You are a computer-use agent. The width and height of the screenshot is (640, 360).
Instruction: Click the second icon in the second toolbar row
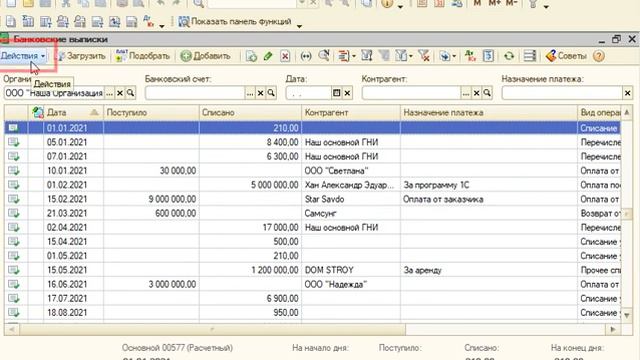(28, 22)
